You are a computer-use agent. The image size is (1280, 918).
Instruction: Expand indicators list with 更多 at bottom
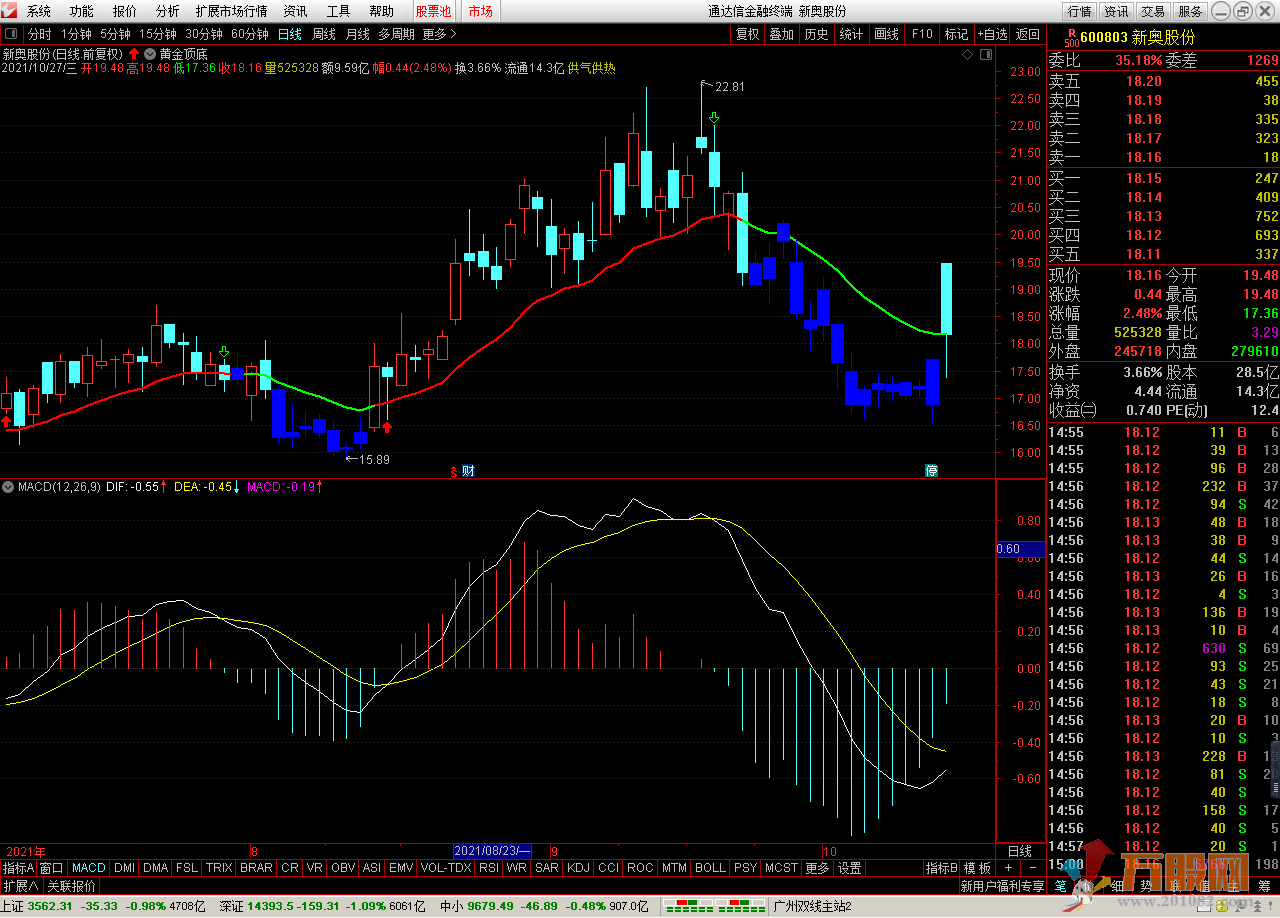click(817, 868)
